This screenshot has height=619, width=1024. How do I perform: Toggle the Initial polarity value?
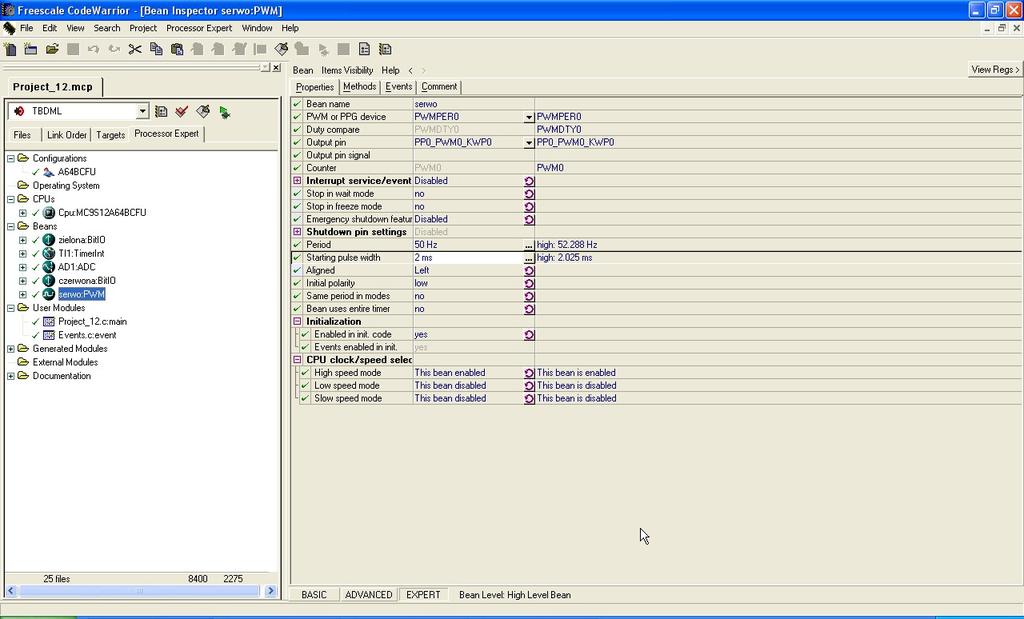[529, 283]
